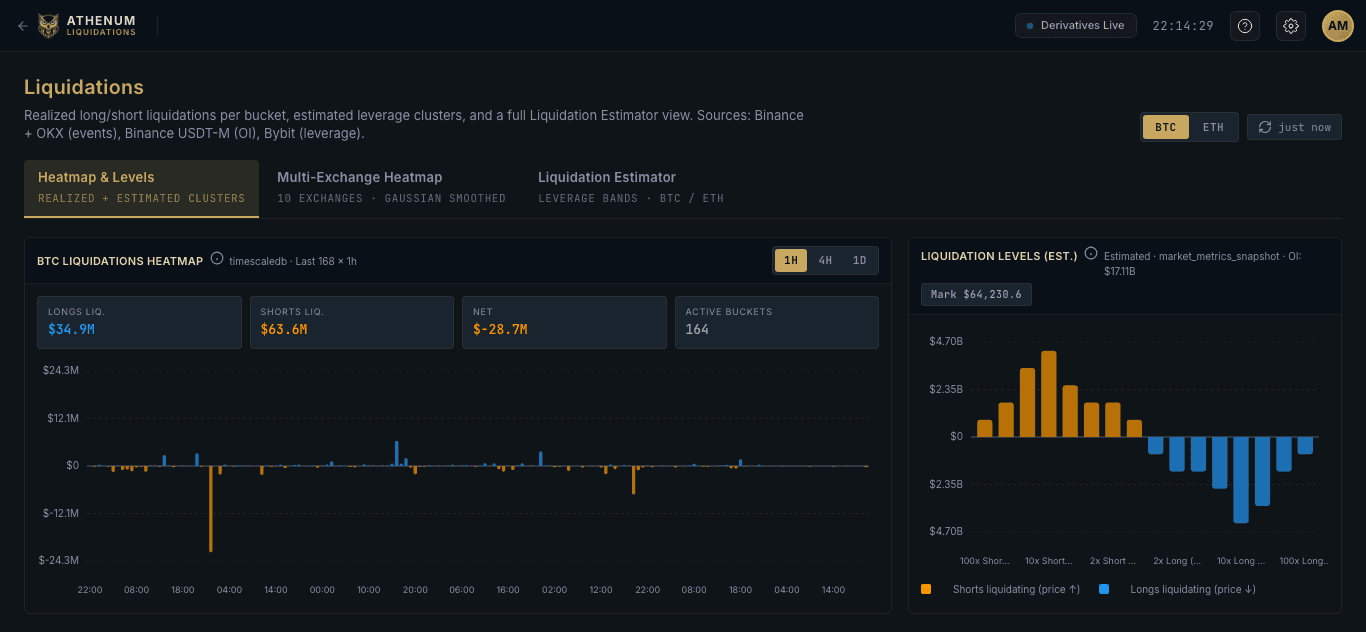Open the Liquidation Estimator tab

[631, 188]
